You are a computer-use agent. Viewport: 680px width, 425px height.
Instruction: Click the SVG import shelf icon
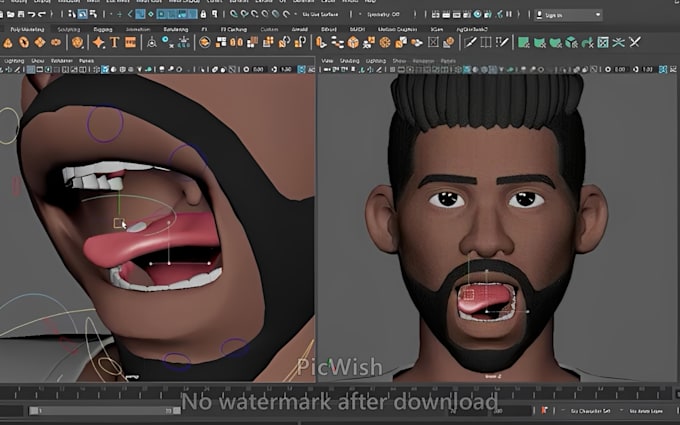click(x=131, y=42)
